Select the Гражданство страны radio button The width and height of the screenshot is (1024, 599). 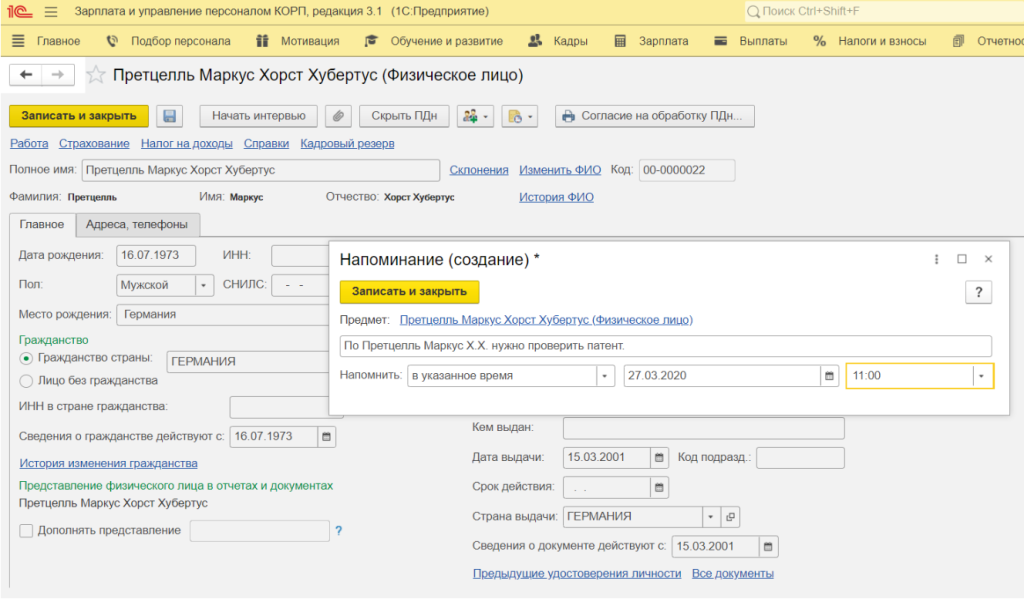pyautogui.click(x=26, y=358)
